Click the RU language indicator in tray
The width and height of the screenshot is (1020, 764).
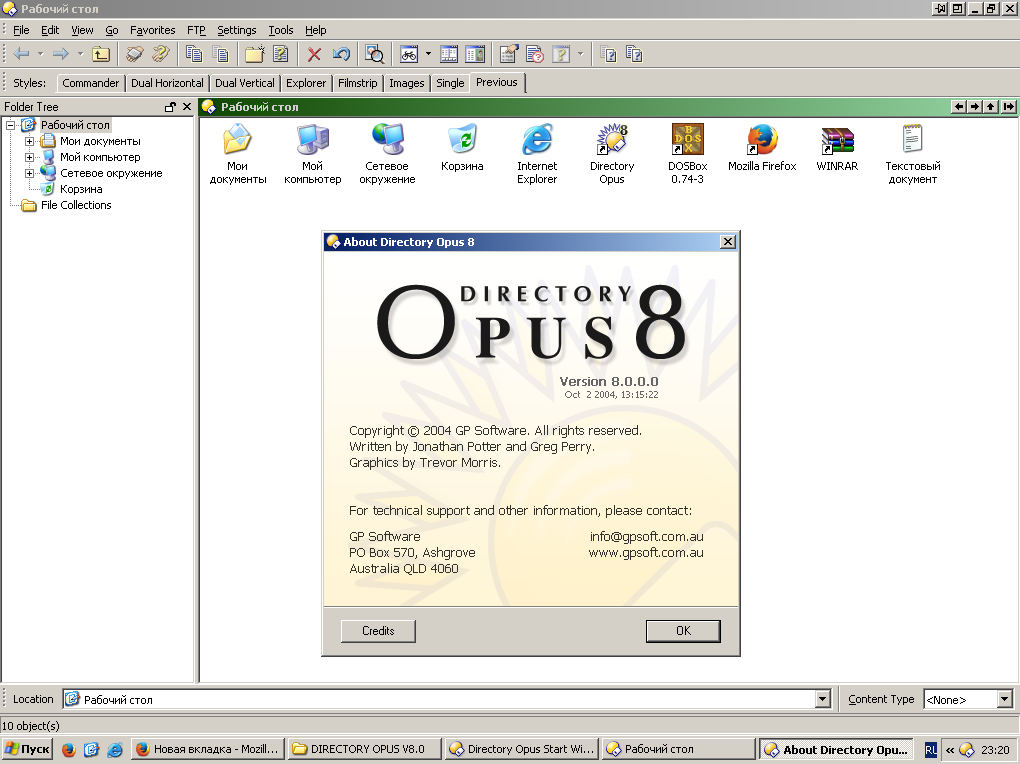pyautogui.click(x=931, y=750)
